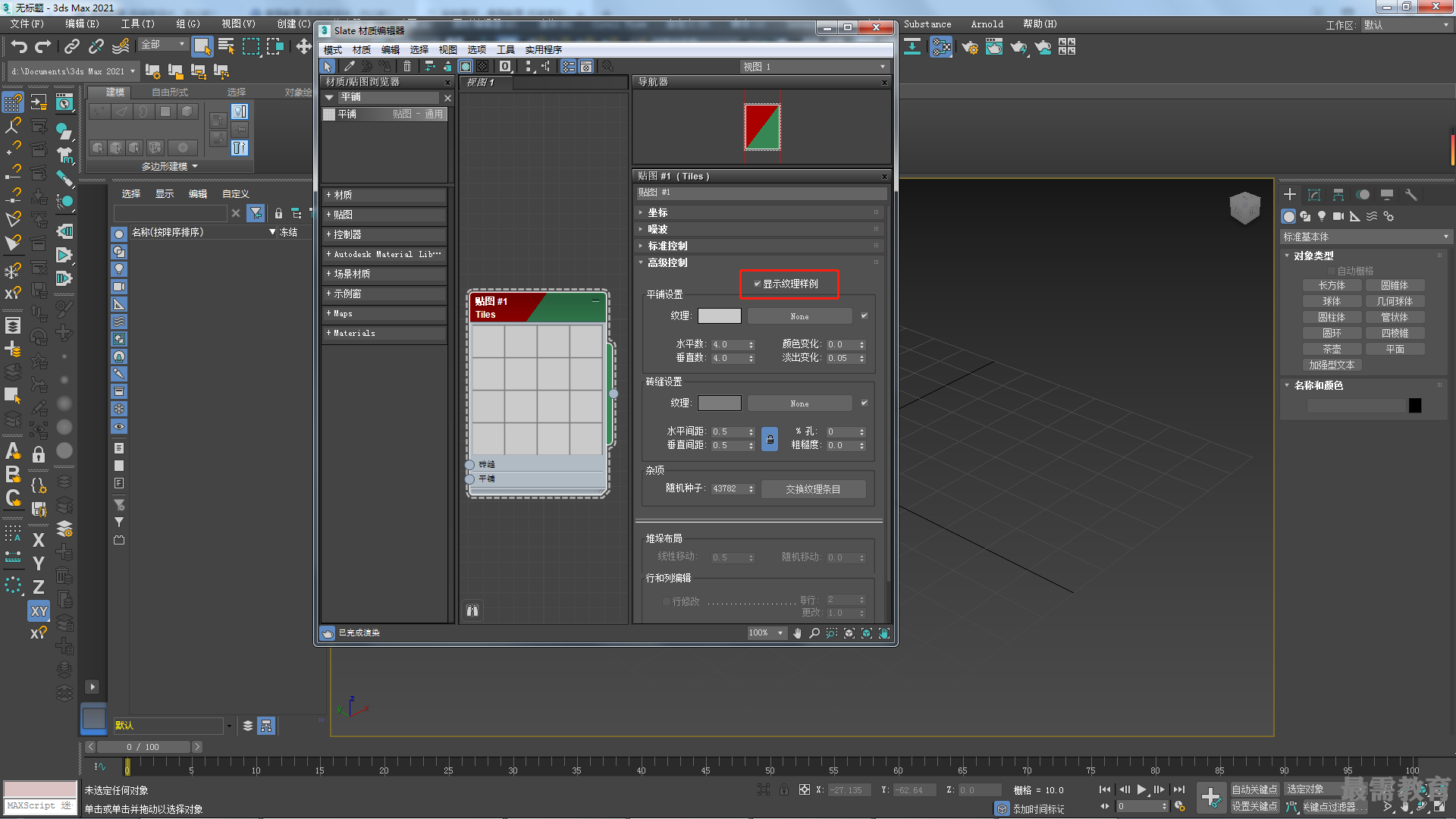Toggle 自动关键点 auto key mode
Image resolution: width=1456 pixels, height=819 pixels.
point(1254,789)
